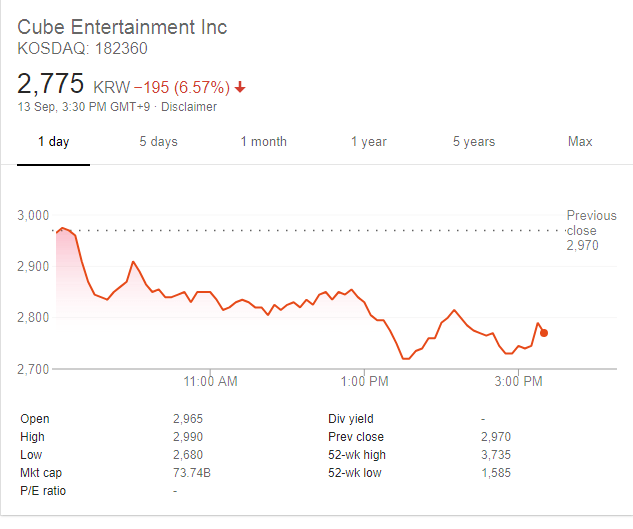Switch to the 1 year tab
Screen dimensions: 633x529
point(369,142)
